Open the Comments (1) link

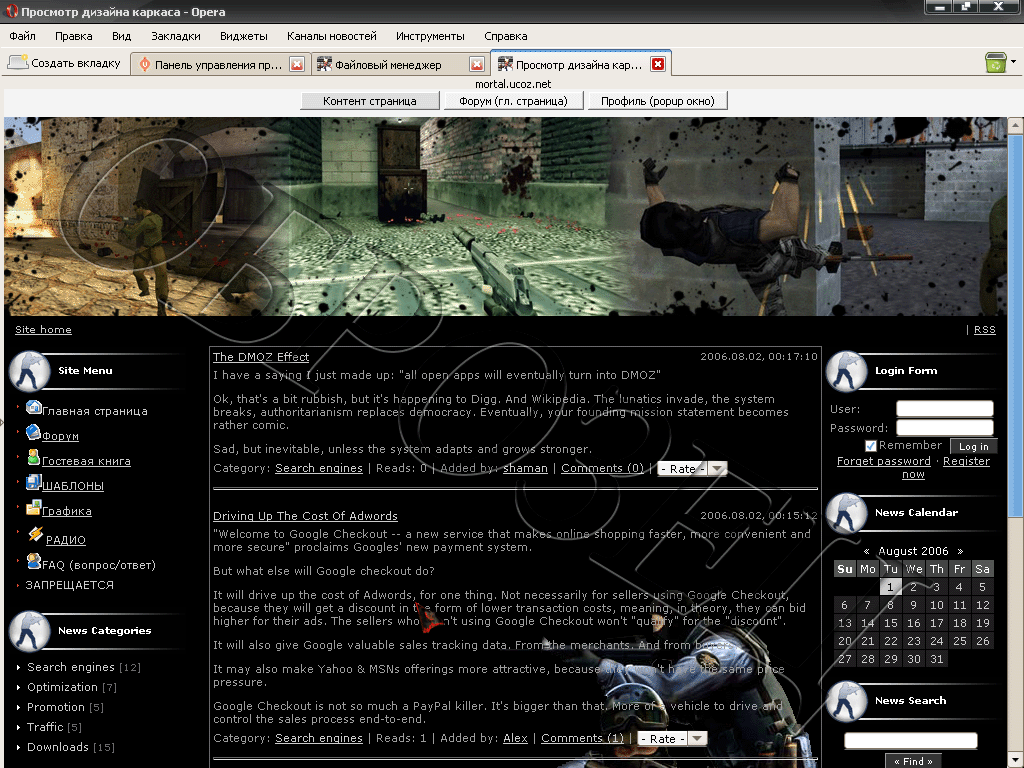[x=583, y=738]
